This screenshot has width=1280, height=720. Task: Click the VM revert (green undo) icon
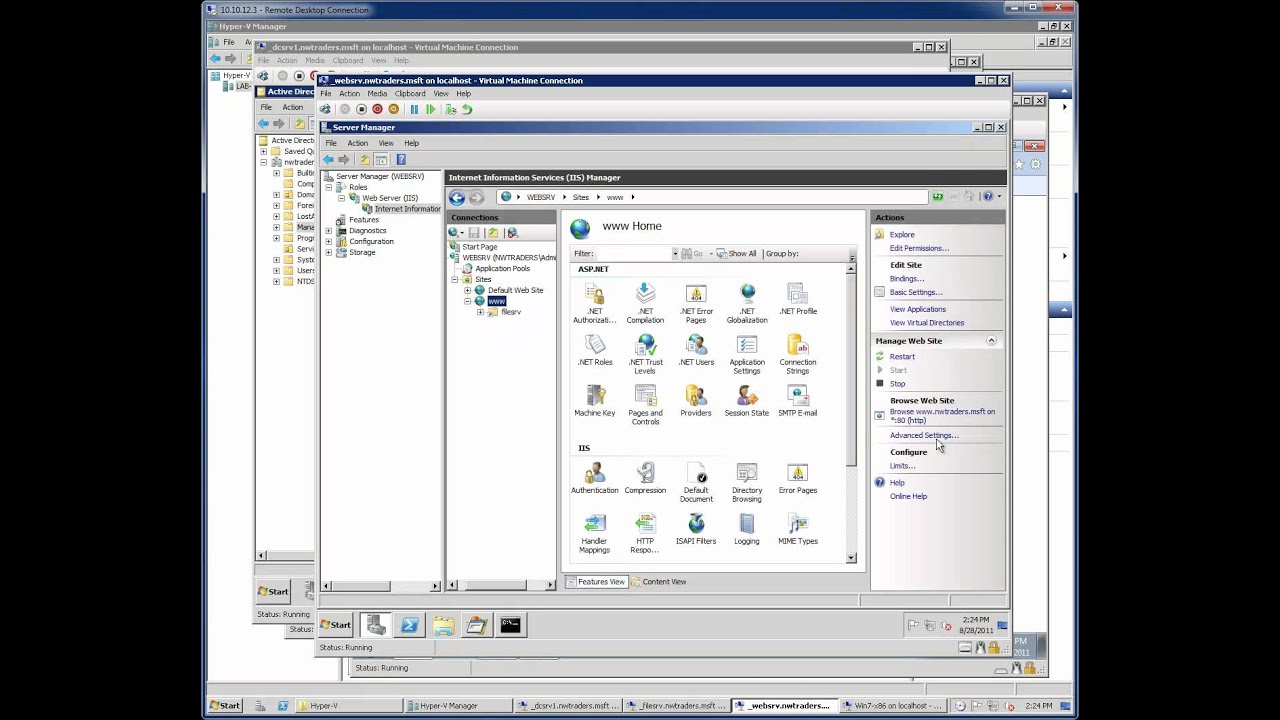tap(467, 110)
